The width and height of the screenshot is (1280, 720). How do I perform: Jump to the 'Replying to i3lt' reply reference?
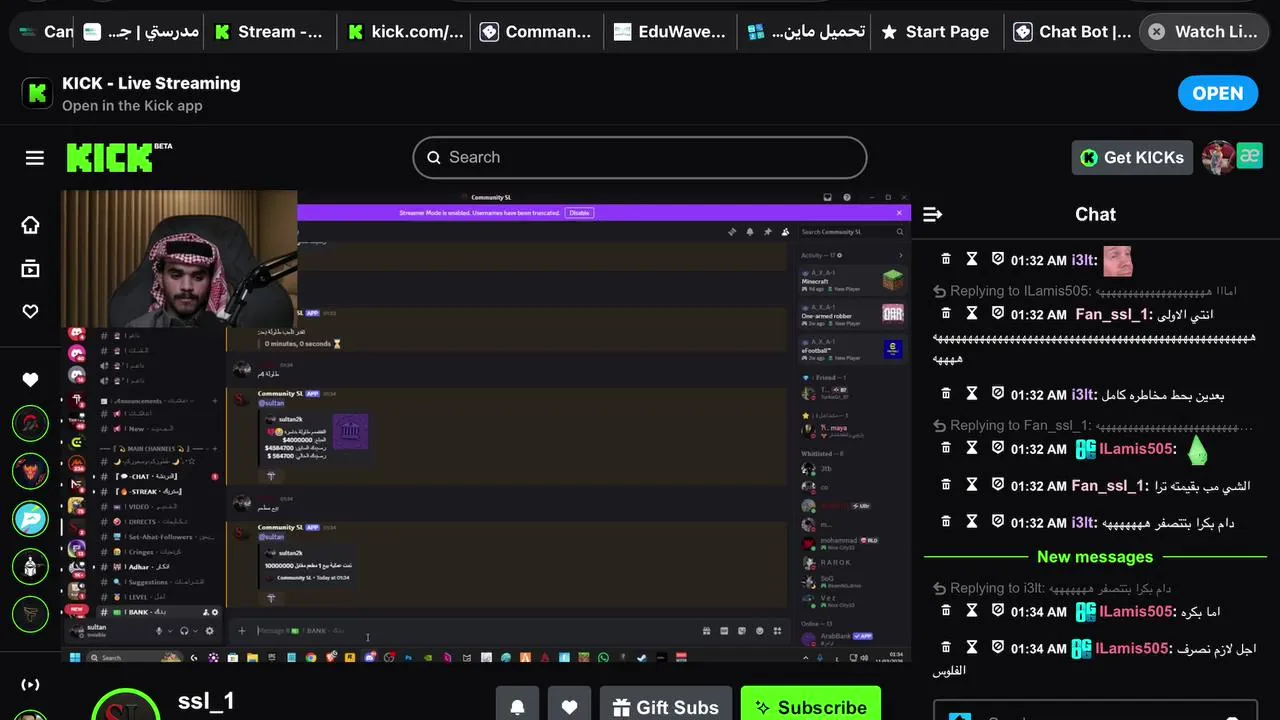(1051, 588)
